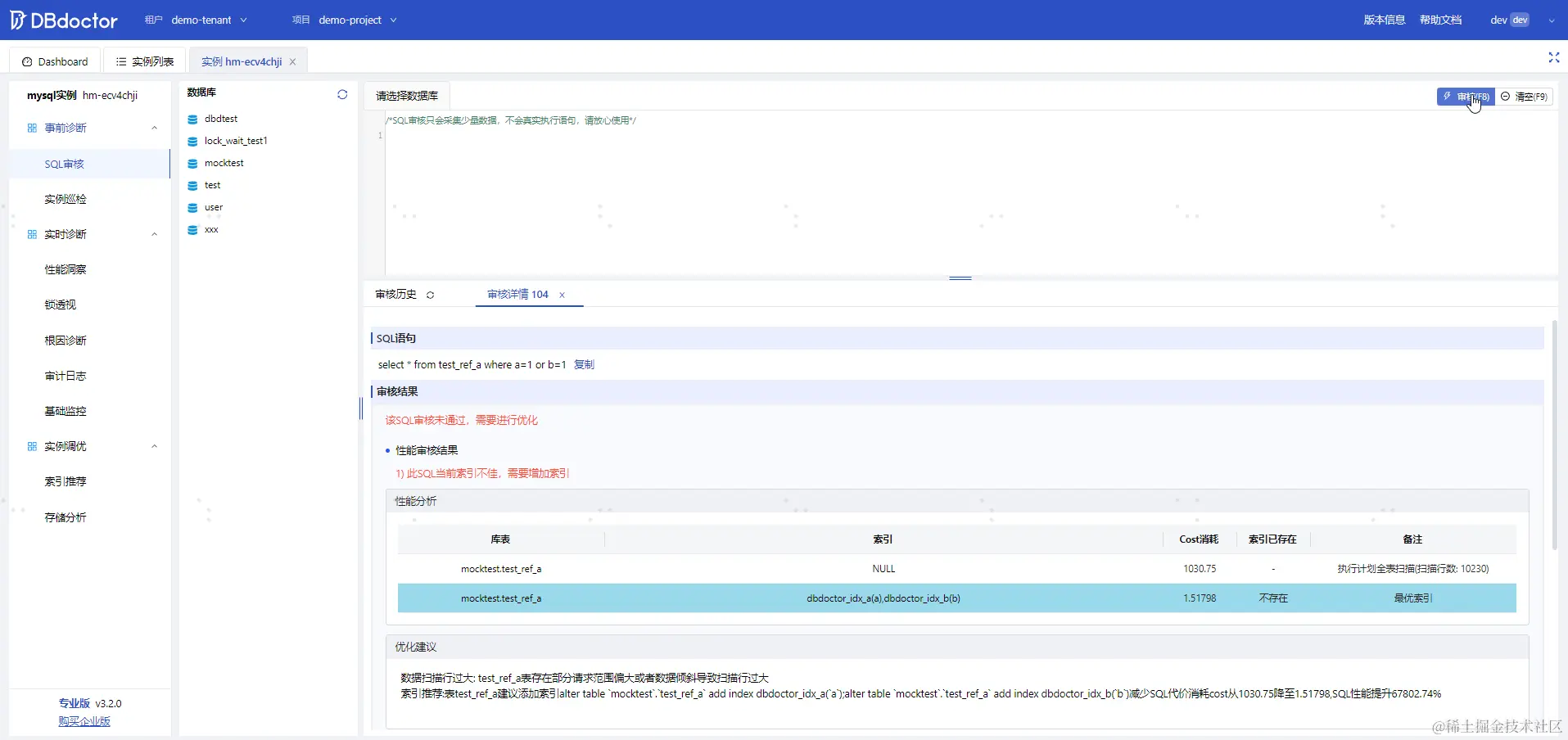Click the Dashboard tab icon

click(27, 61)
